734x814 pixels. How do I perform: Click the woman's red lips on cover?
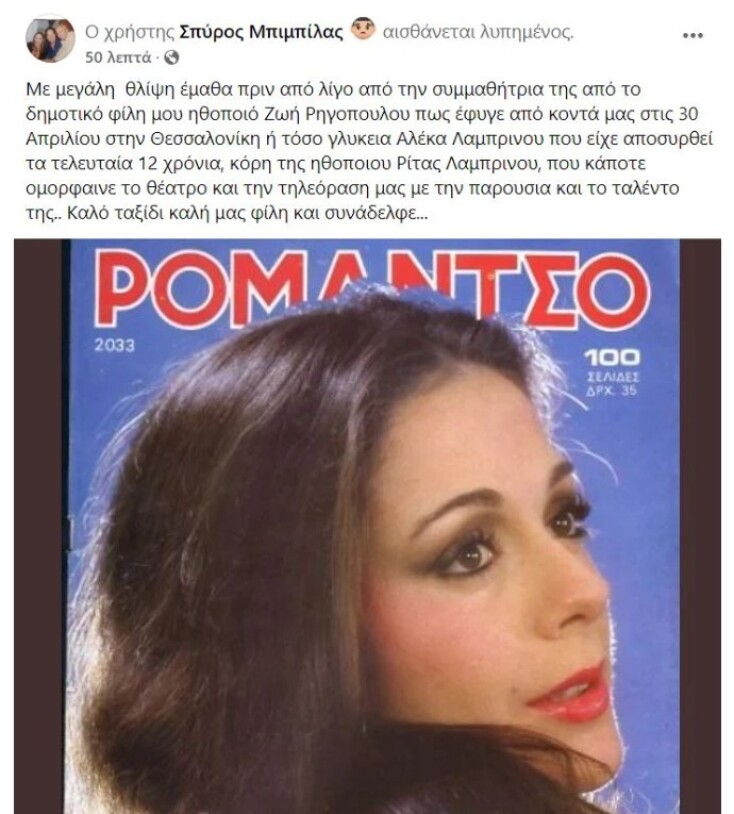[x=570, y=692]
